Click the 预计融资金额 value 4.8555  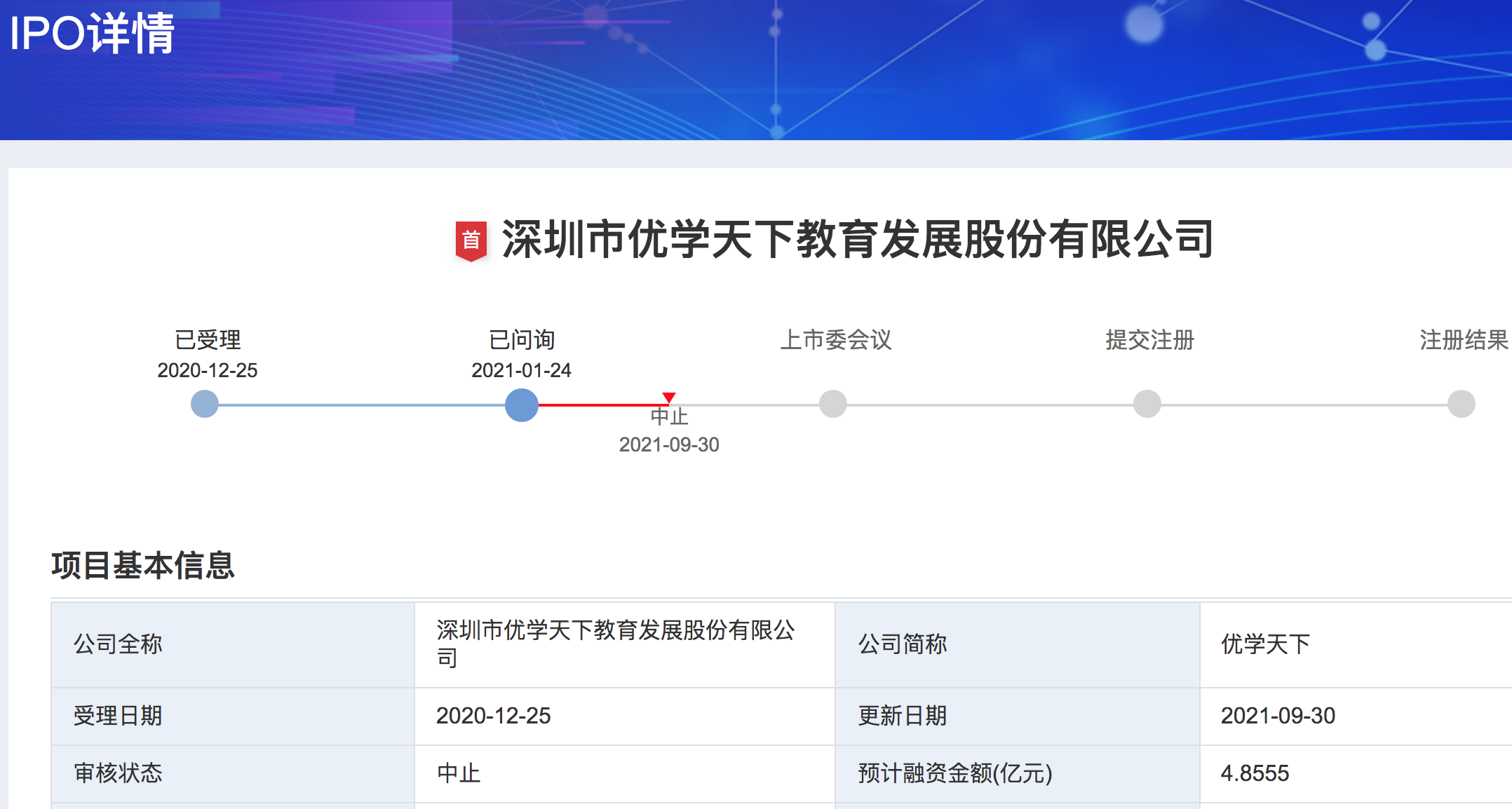tap(1255, 773)
